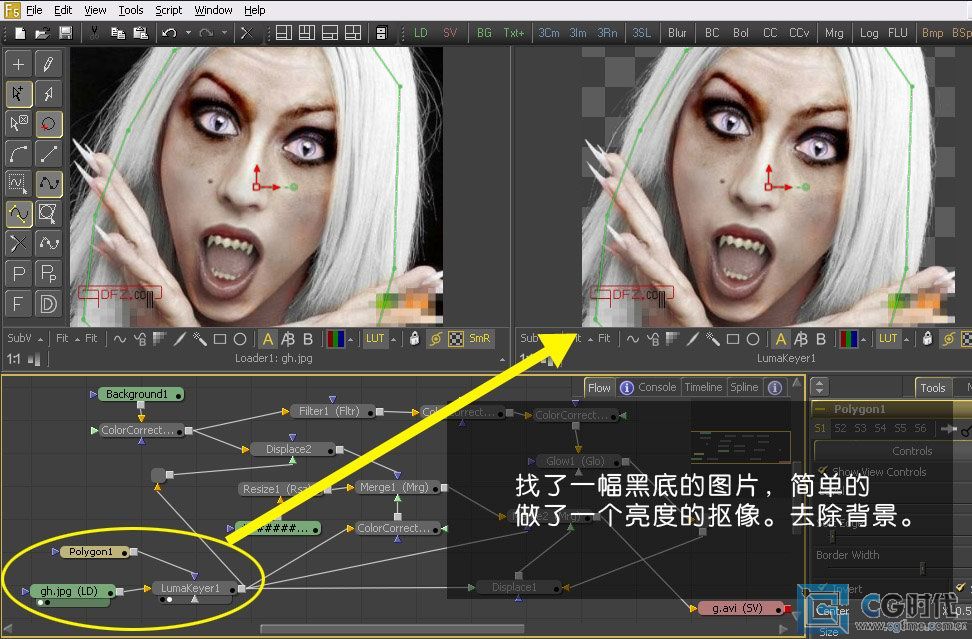Viewport: 972px width, 639px height.
Task: Undo the last action with the curved arrow
Action: (x=169, y=33)
